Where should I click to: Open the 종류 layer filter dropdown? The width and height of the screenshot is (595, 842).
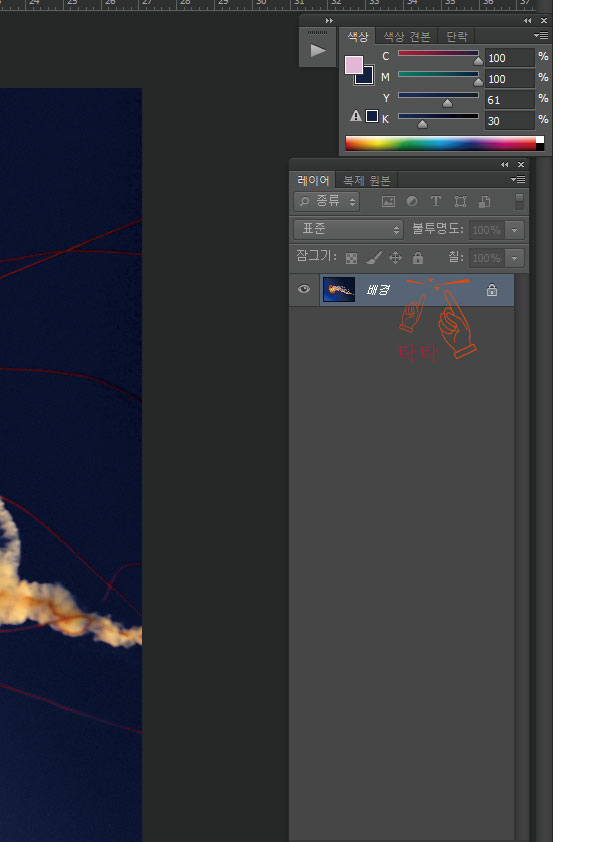326,201
